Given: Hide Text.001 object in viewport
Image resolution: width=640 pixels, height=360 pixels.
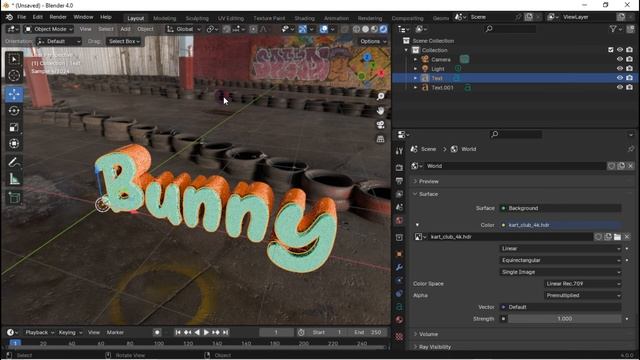Looking at the screenshot, I should click(620, 87).
